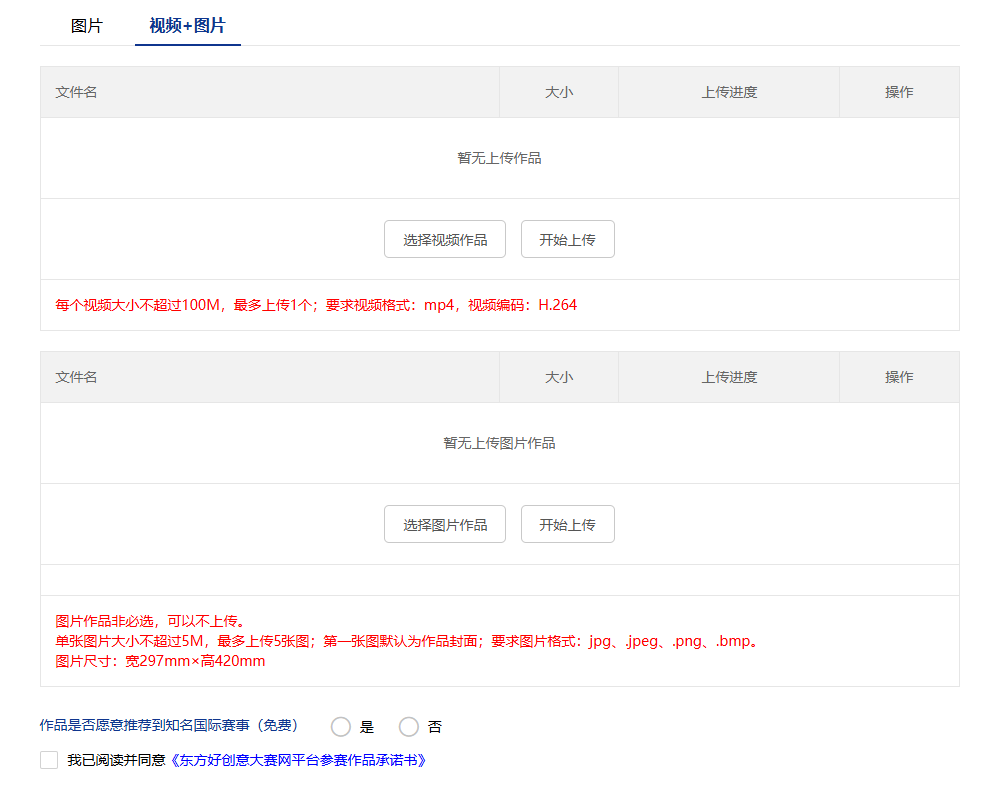
Task: Click the 选择视频作品 button
Action: pyautogui.click(x=445, y=240)
